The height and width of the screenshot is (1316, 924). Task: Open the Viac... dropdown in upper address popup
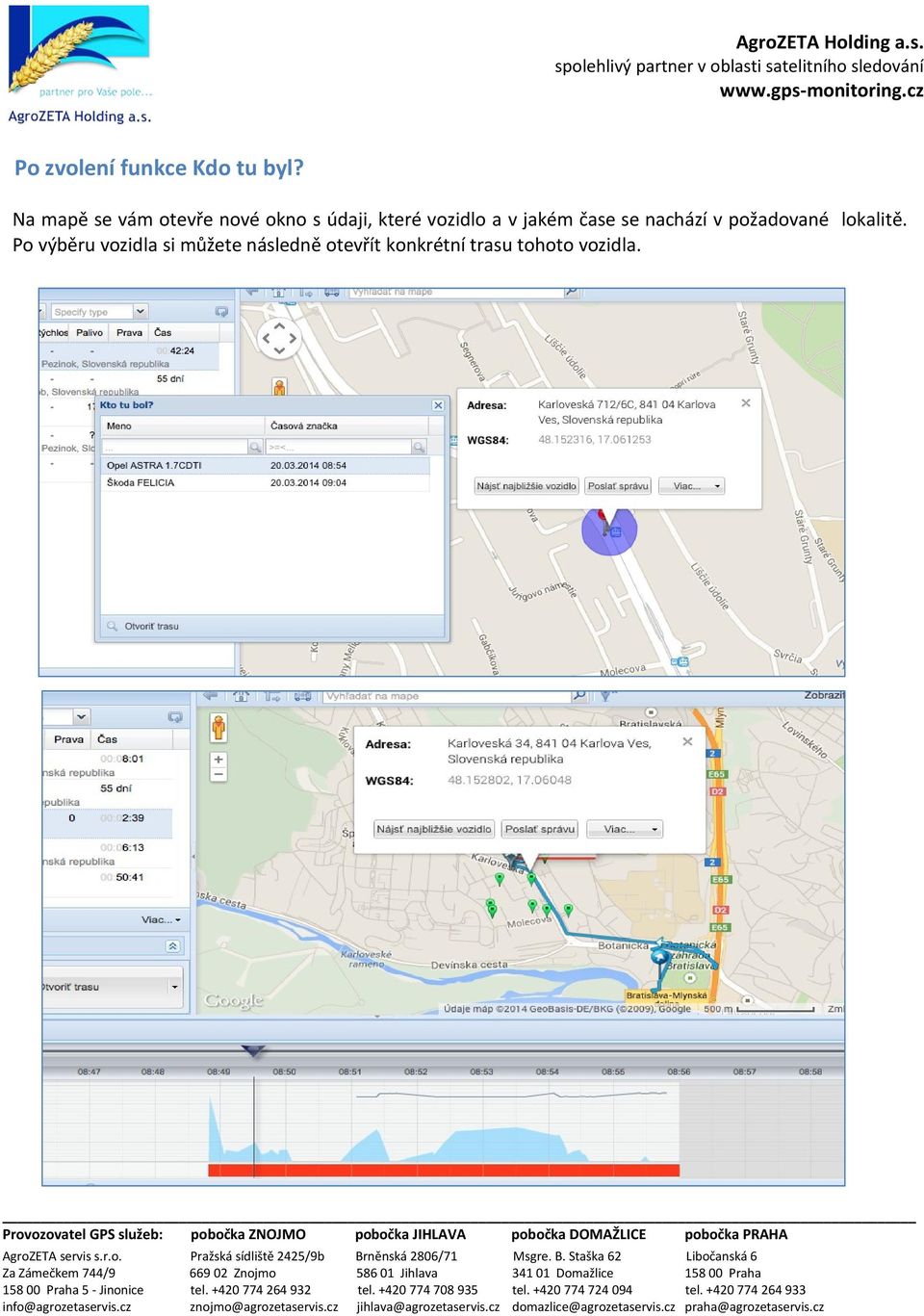[x=691, y=486]
